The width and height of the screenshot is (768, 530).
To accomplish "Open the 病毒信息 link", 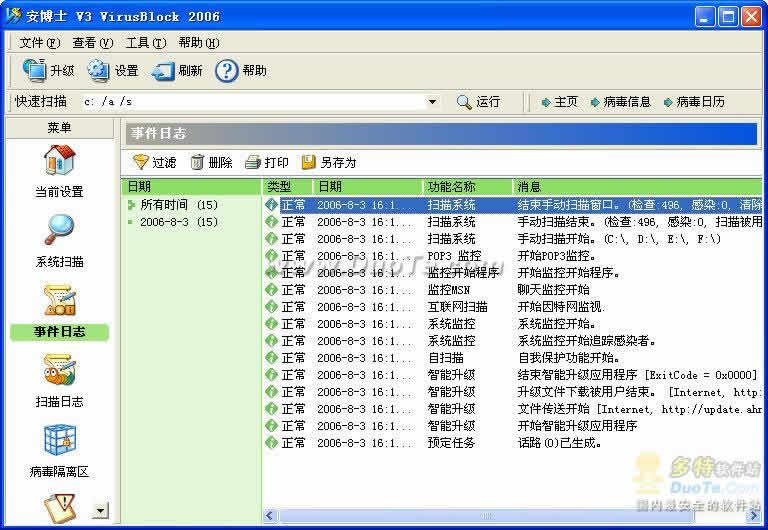I will [621, 102].
